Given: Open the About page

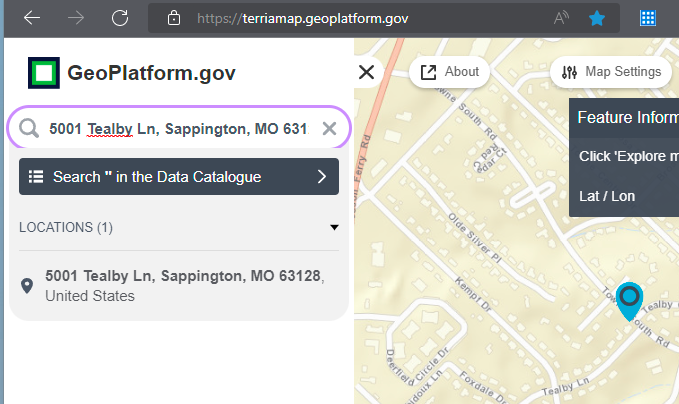Looking at the screenshot, I should (x=449, y=72).
